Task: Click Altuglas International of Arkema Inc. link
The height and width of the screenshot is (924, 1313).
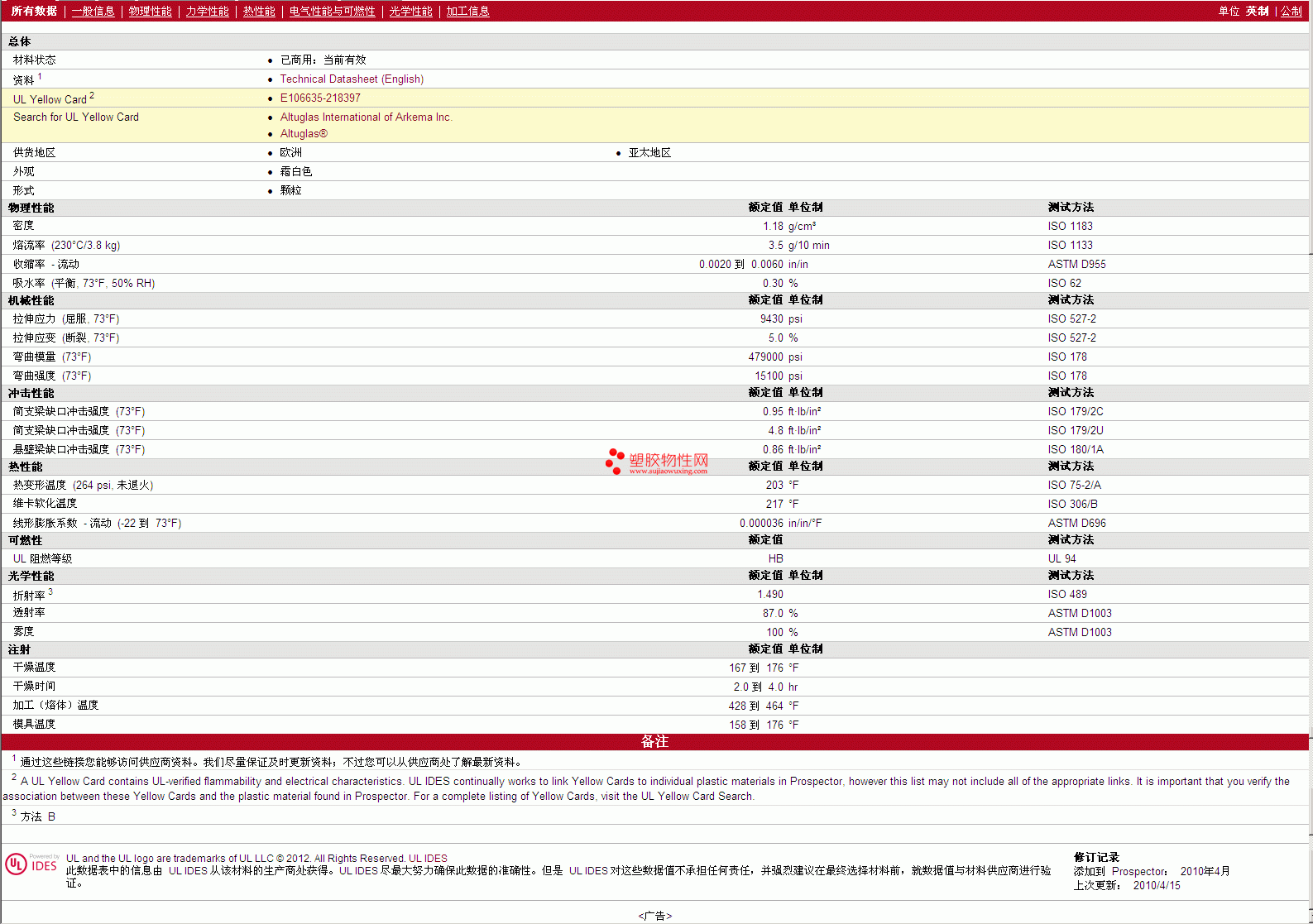Action: (x=366, y=117)
